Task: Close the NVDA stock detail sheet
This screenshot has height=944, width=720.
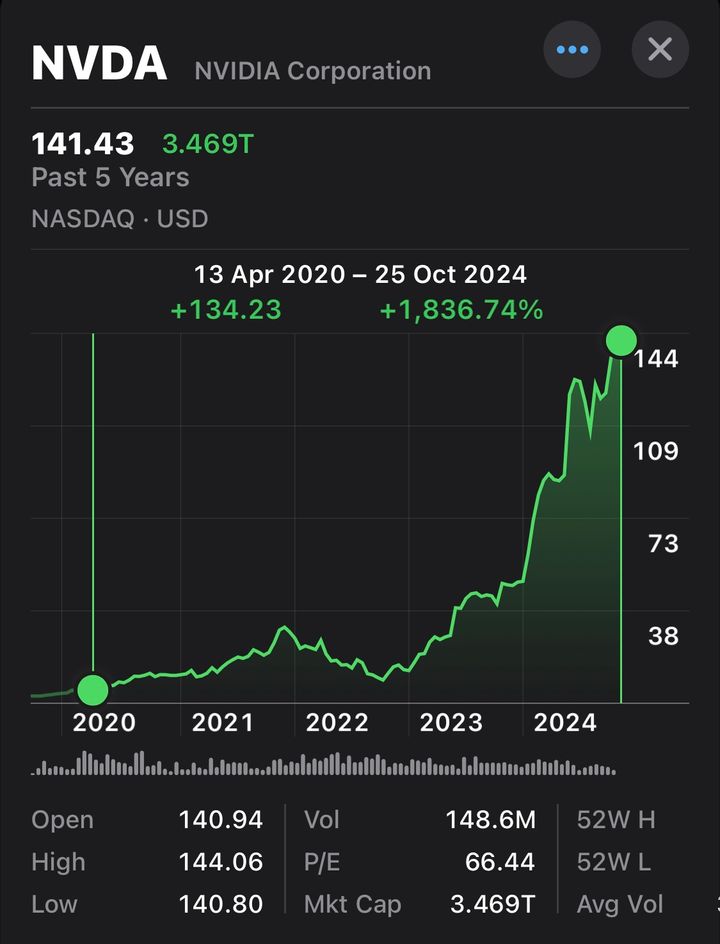Action: pyautogui.click(x=660, y=49)
